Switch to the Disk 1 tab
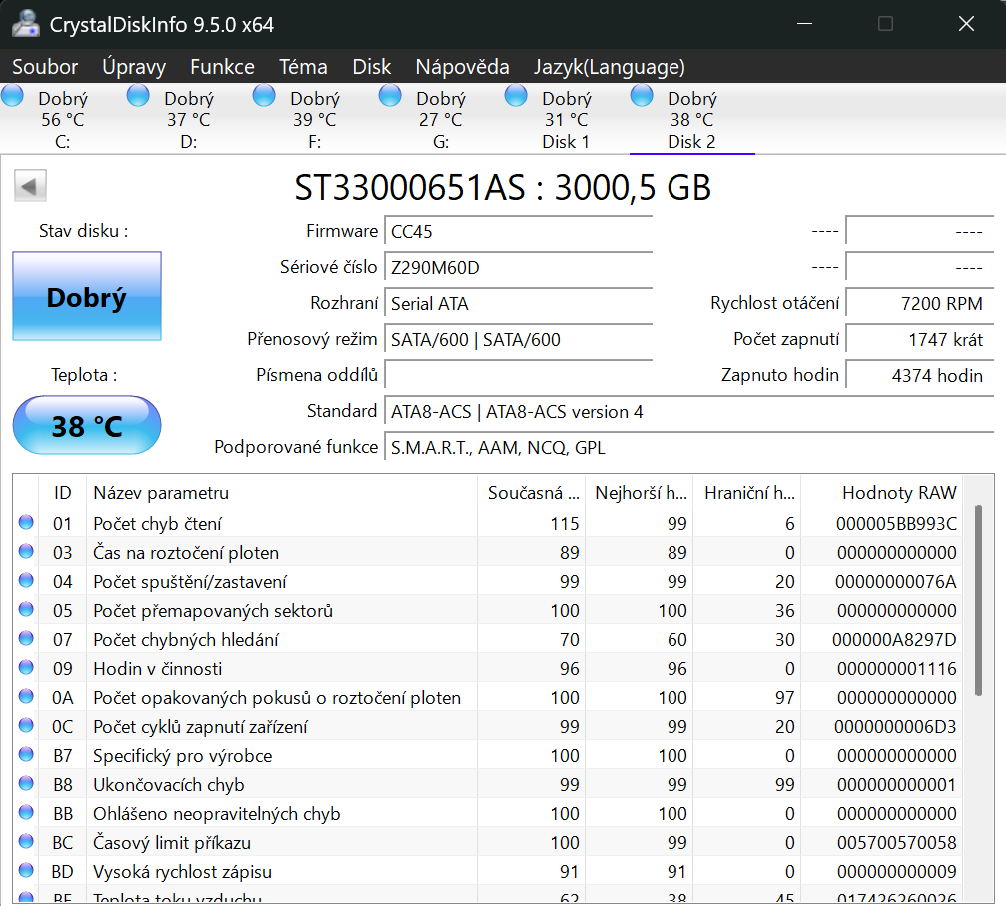 566,120
